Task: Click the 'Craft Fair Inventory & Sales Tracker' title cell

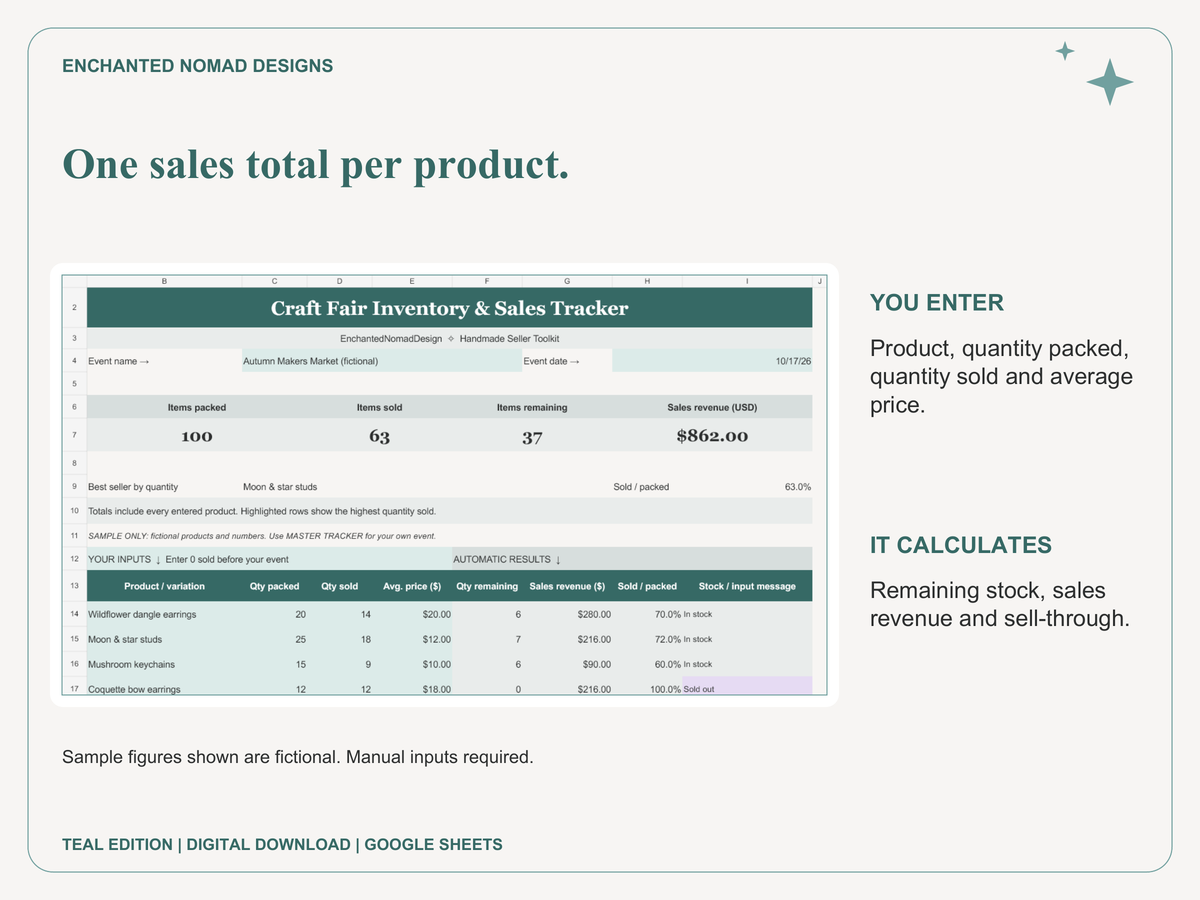Action: coord(450,308)
